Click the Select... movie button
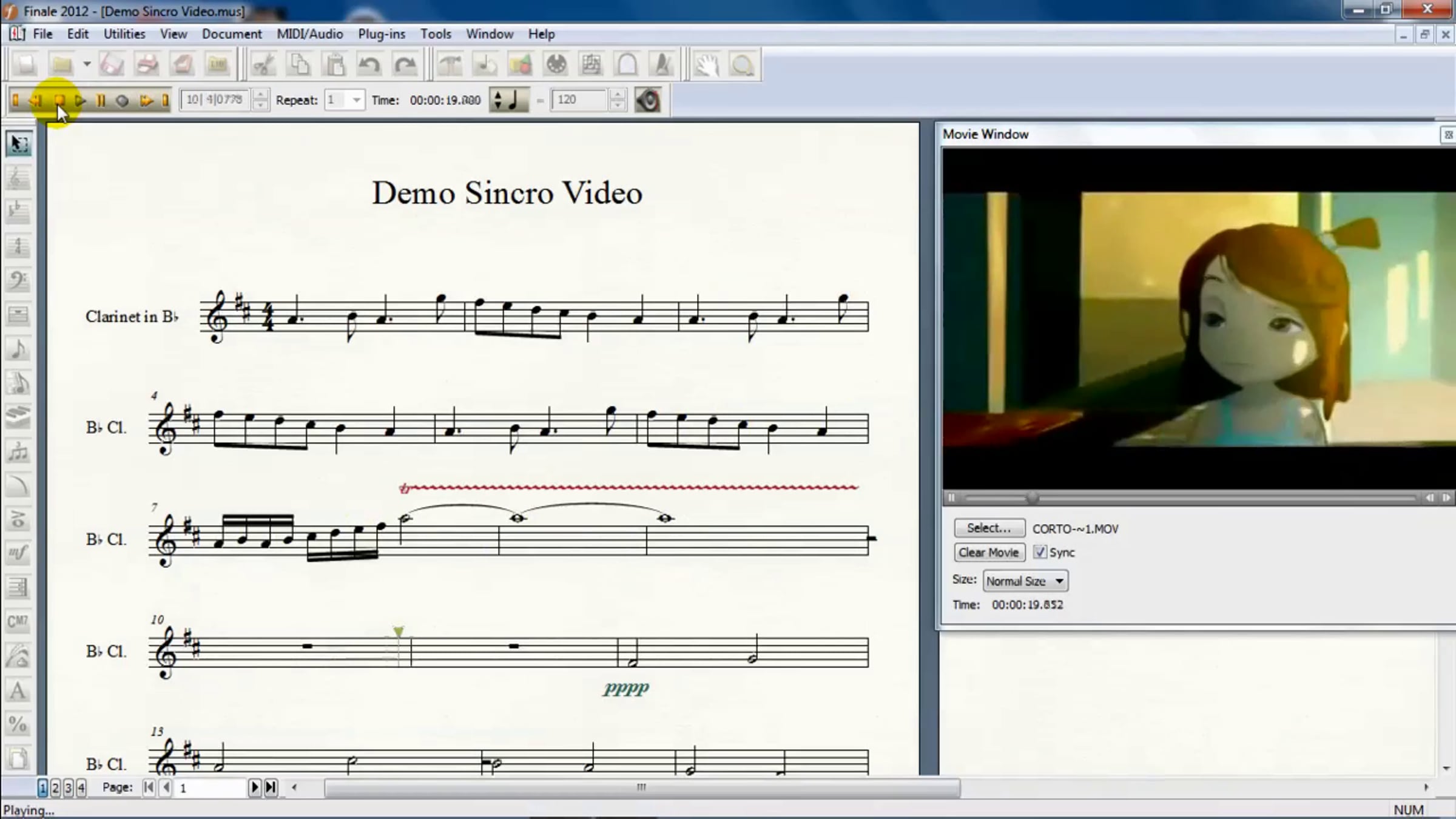 tap(989, 528)
